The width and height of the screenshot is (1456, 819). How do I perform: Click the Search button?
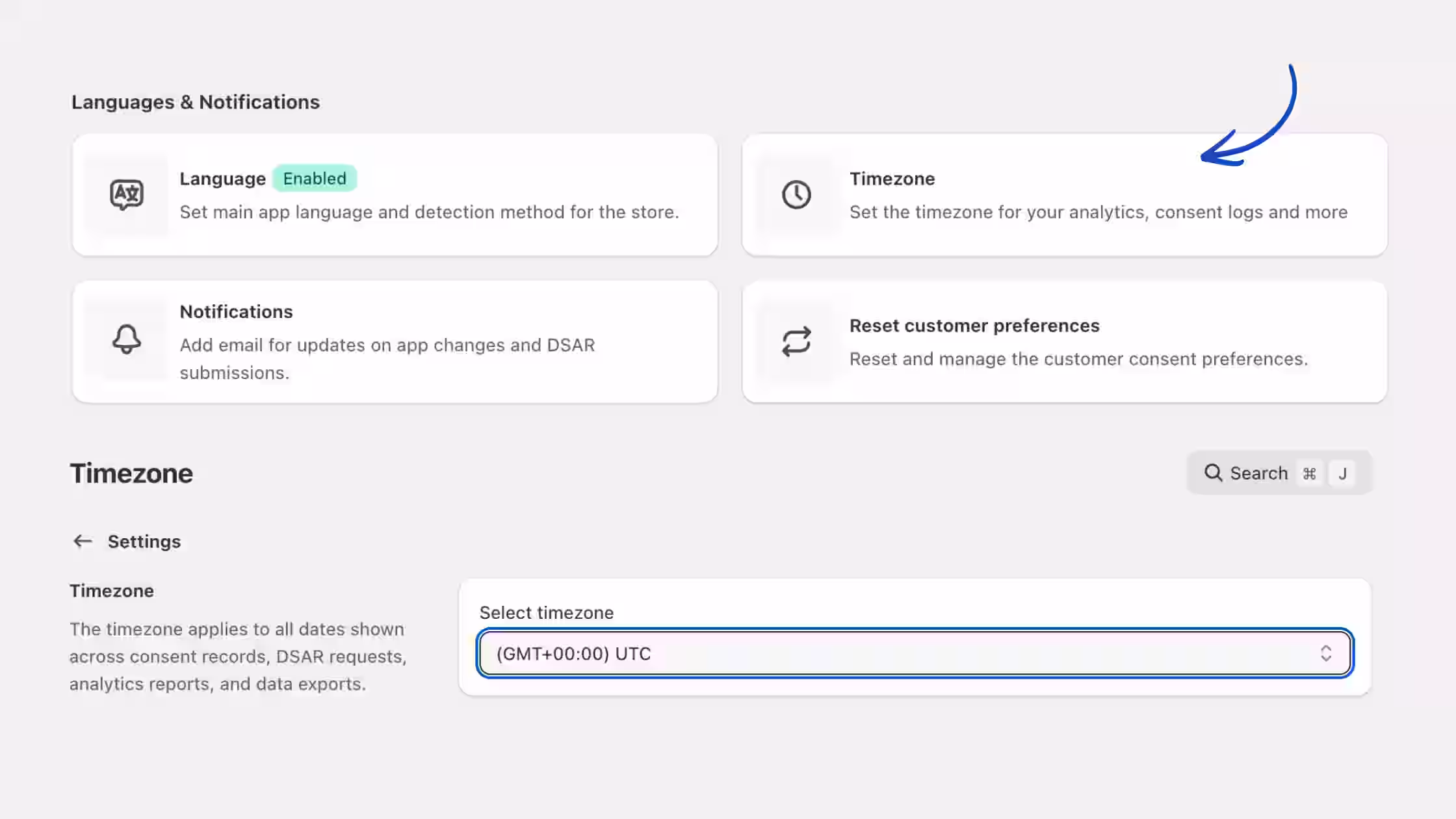click(x=1279, y=473)
